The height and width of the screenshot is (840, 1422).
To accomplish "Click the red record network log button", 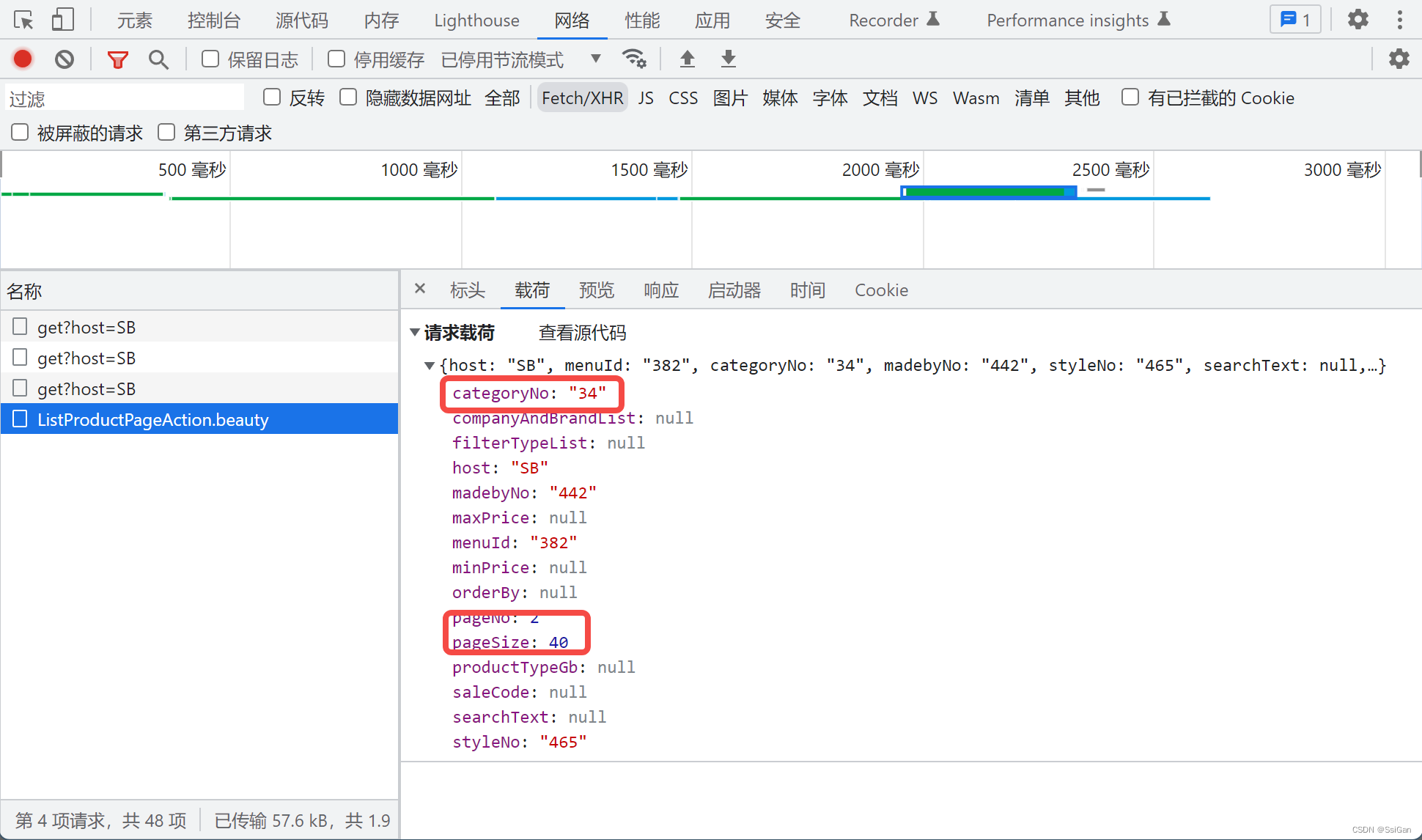I will [23, 59].
